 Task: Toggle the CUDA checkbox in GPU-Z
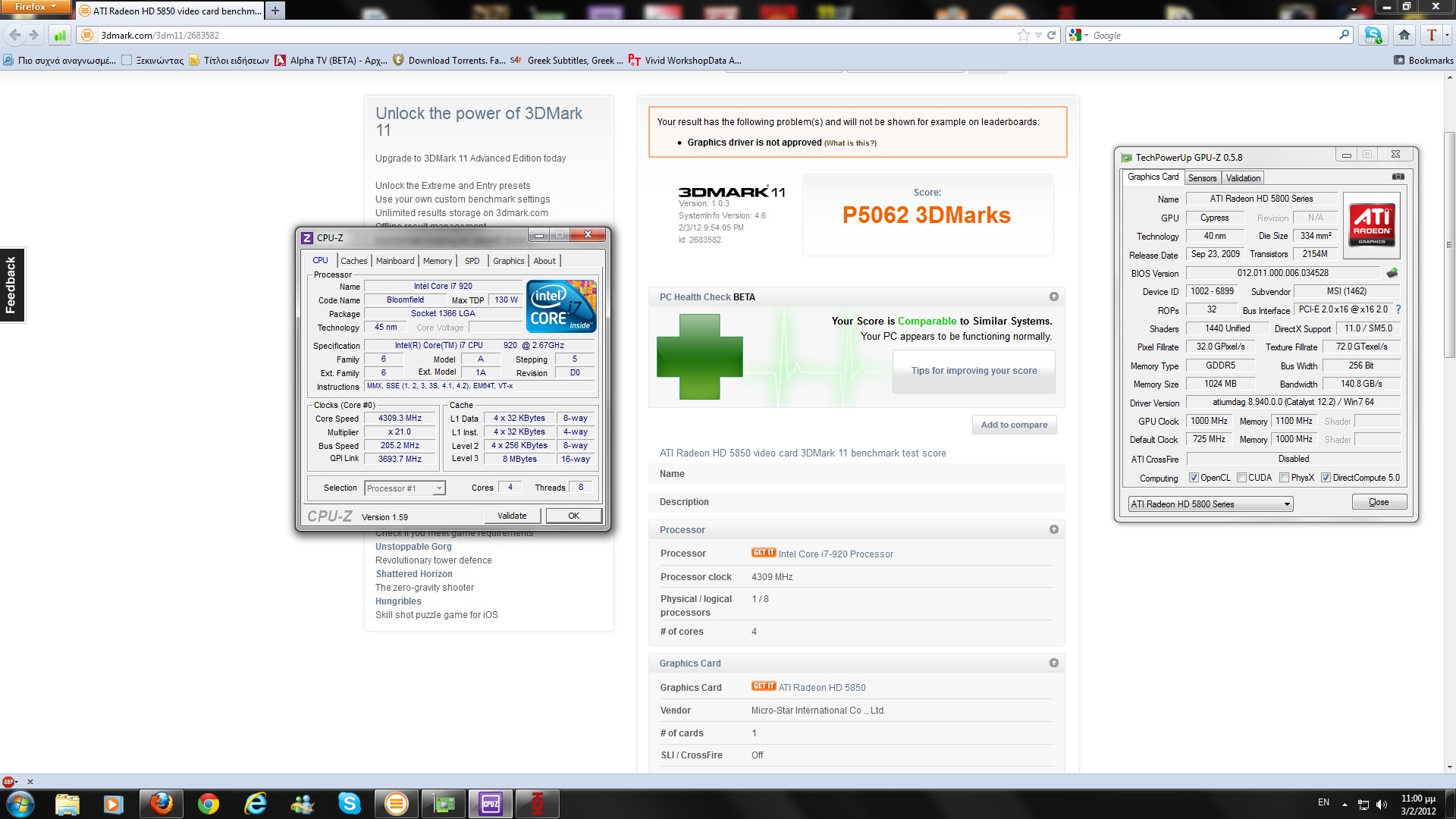1241,478
